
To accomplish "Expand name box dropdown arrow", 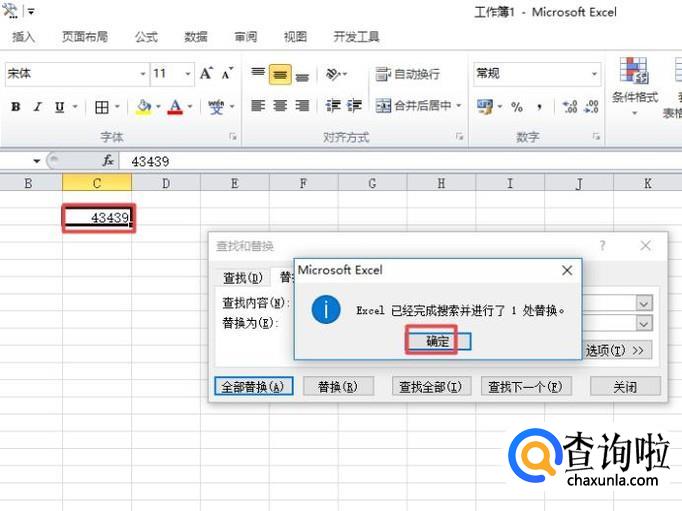I will click(37, 161).
